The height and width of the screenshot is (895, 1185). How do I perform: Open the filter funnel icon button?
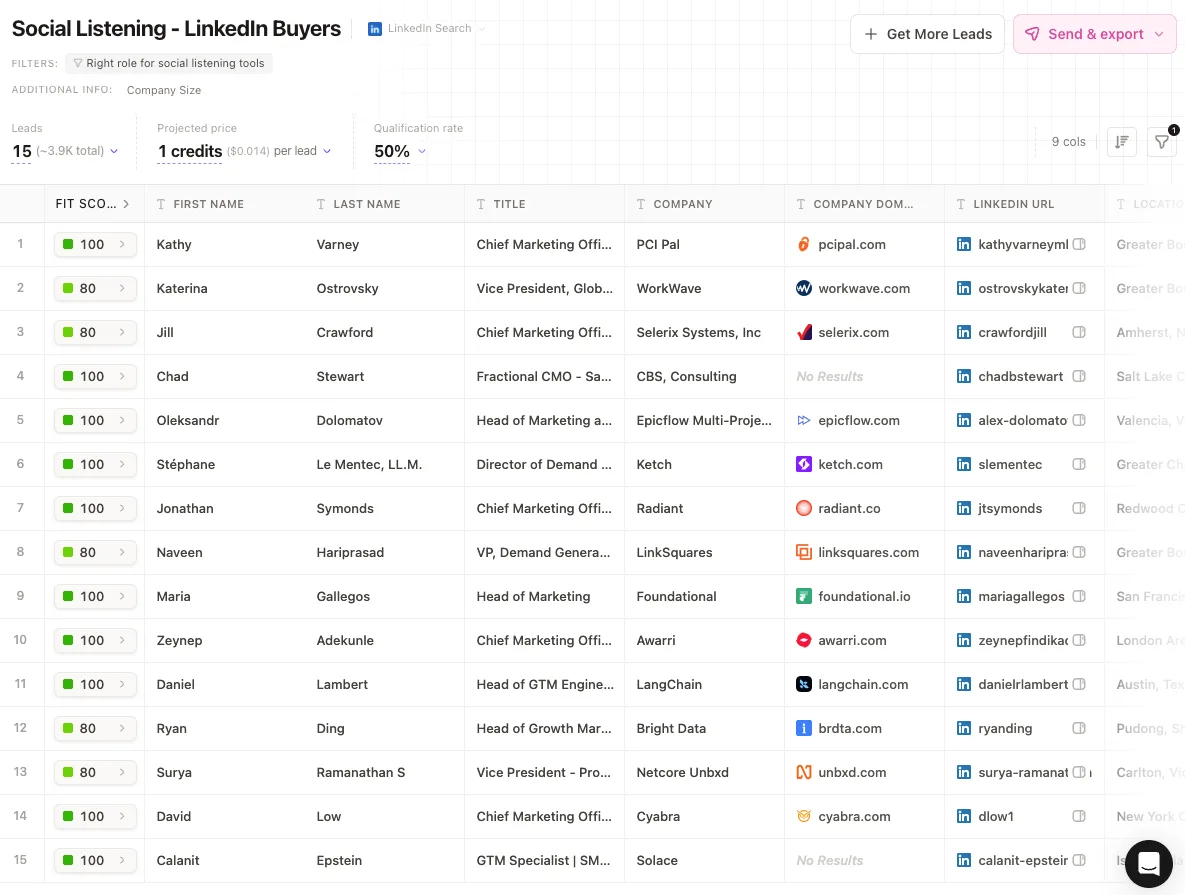click(1162, 141)
